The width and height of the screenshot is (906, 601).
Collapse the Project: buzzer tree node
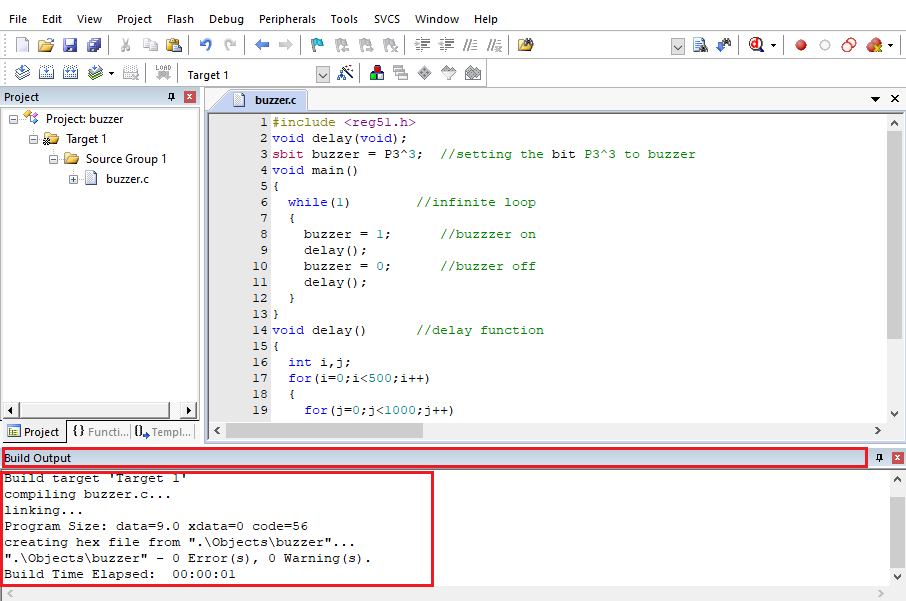pyautogui.click(x=13, y=119)
